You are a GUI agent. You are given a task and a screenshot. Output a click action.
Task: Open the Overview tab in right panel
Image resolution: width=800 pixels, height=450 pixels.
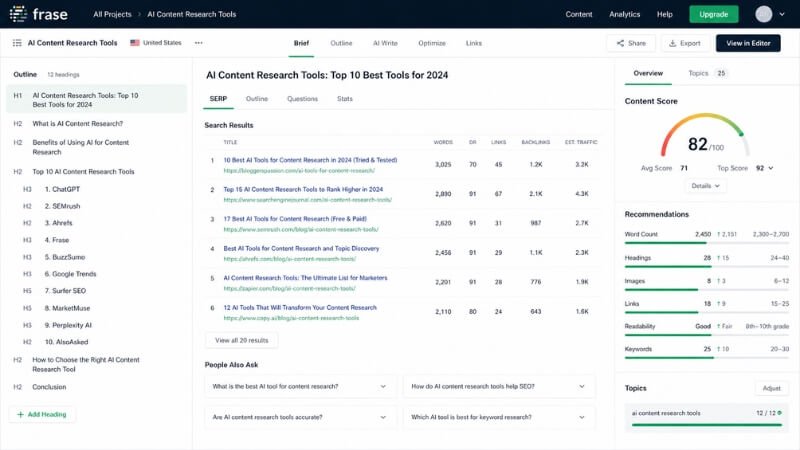(x=648, y=73)
